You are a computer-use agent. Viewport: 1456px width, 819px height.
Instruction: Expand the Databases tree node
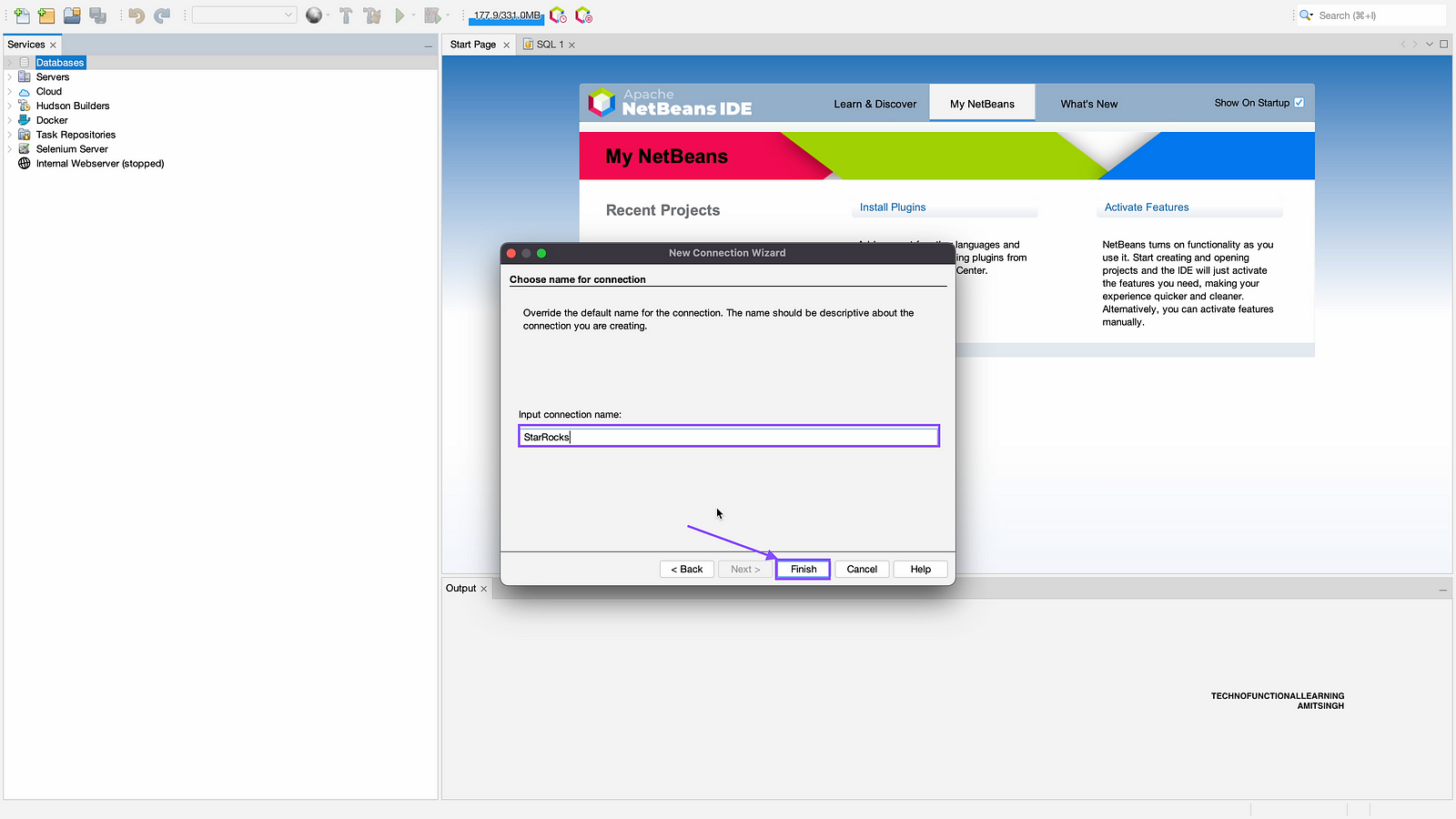tap(10, 63)
